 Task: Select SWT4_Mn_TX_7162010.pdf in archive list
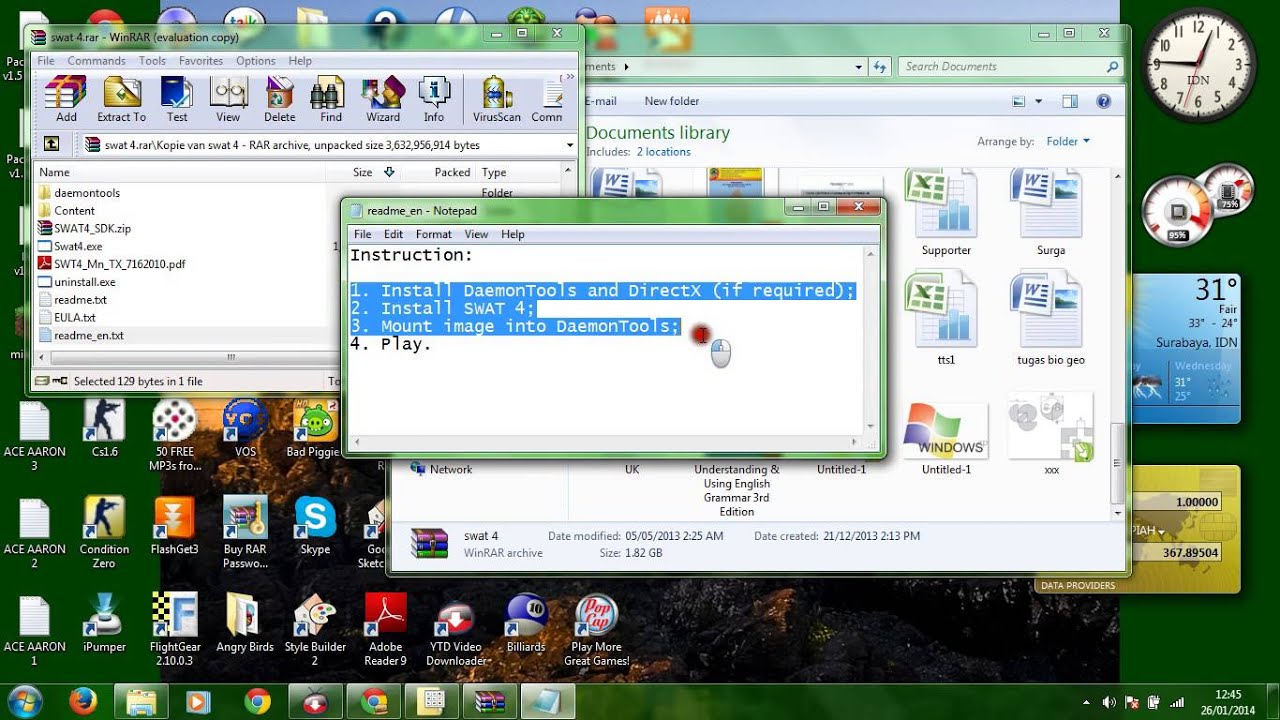tap(119, 264)
